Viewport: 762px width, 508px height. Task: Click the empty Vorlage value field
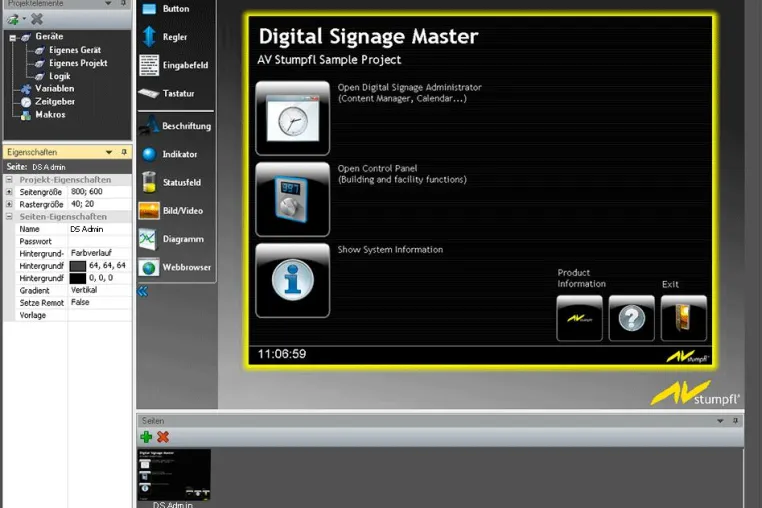point(100,315)
